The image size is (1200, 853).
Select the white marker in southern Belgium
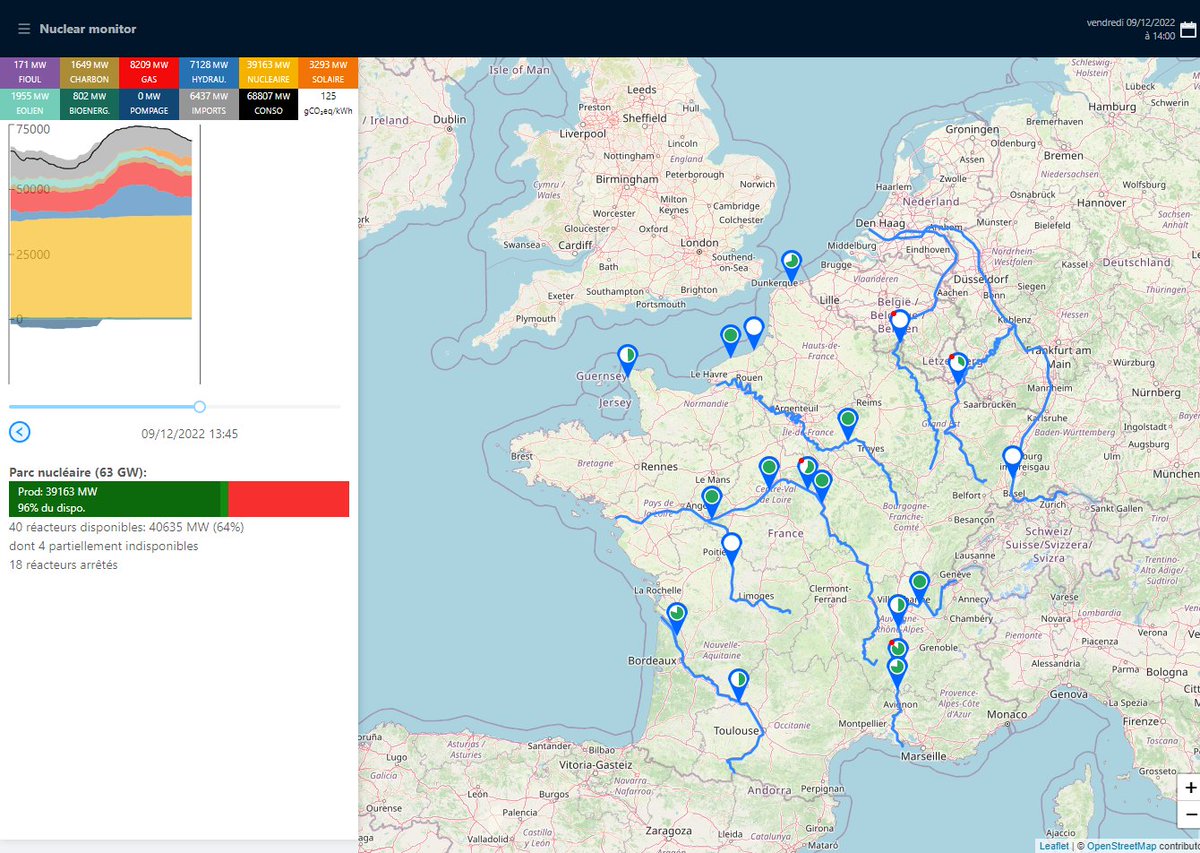900,326
